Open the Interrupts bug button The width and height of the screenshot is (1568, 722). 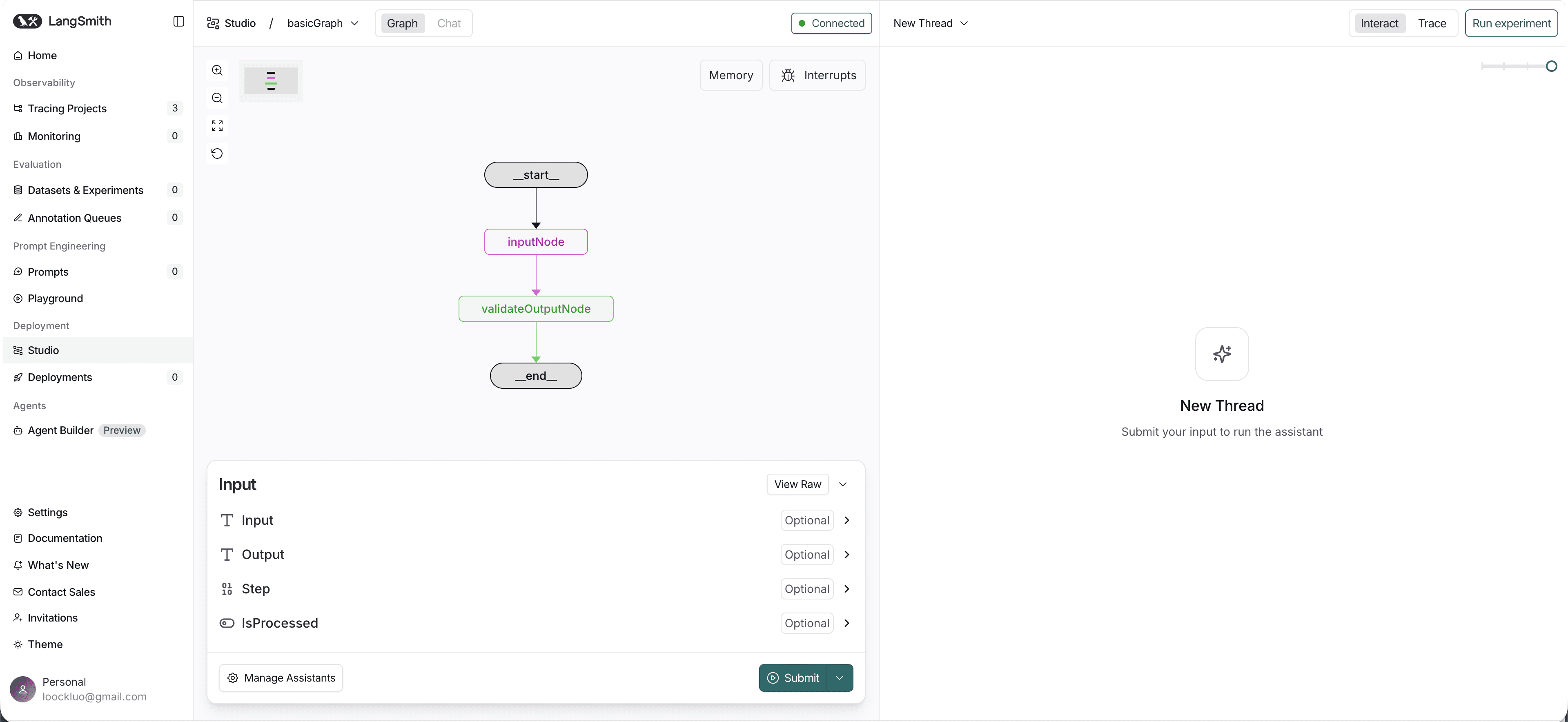click(x=817, y=75)
